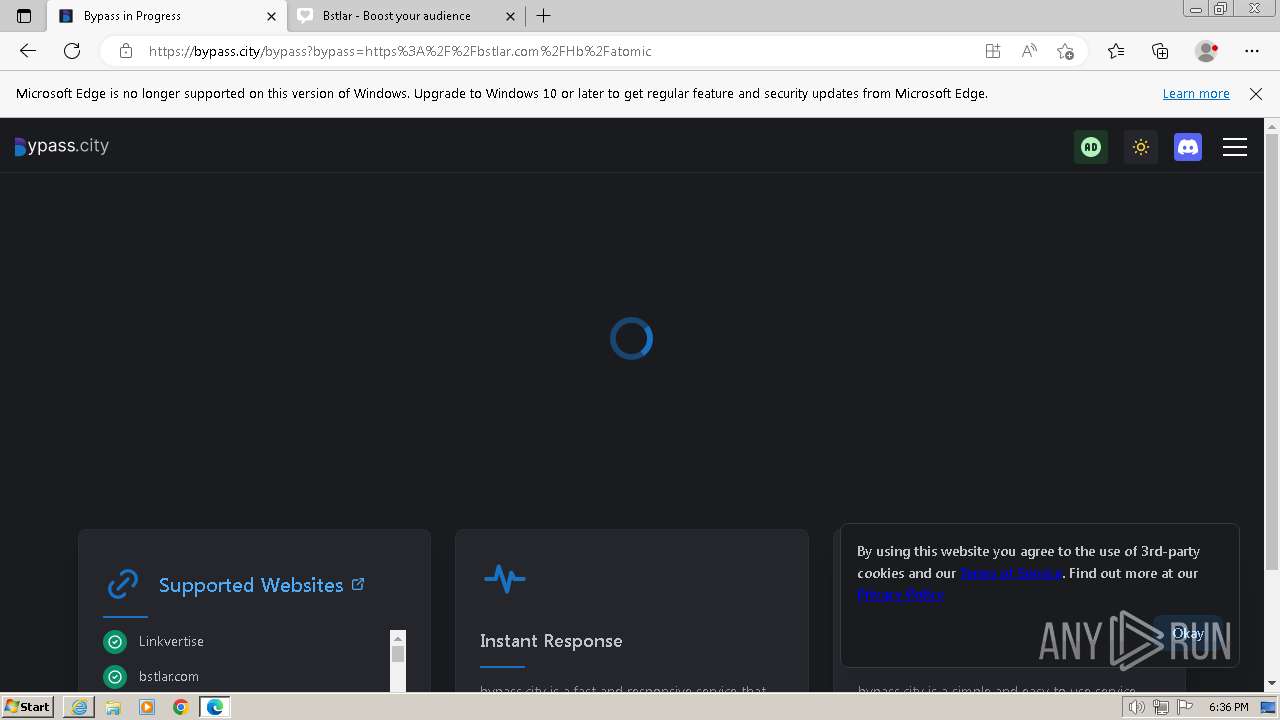Open the Favorites list

tap(1116, 51)
